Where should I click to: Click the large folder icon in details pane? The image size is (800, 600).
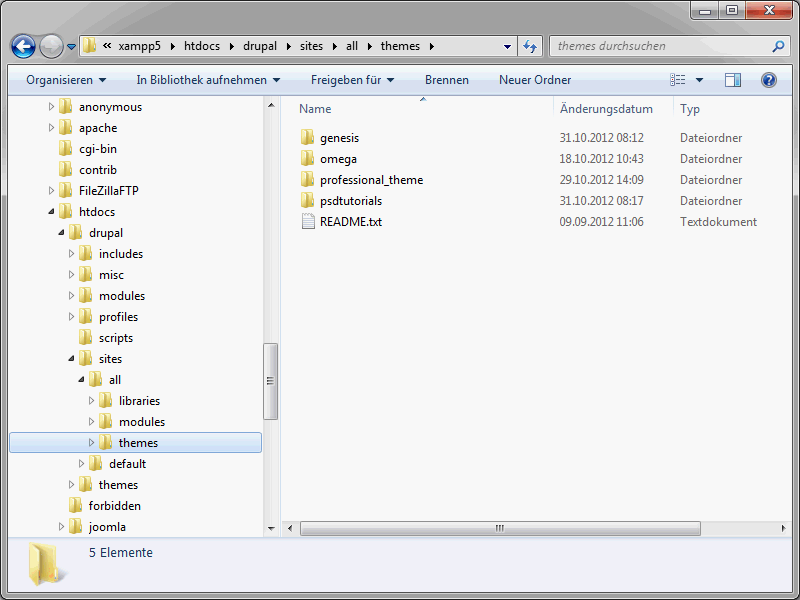tap(47, 563)
